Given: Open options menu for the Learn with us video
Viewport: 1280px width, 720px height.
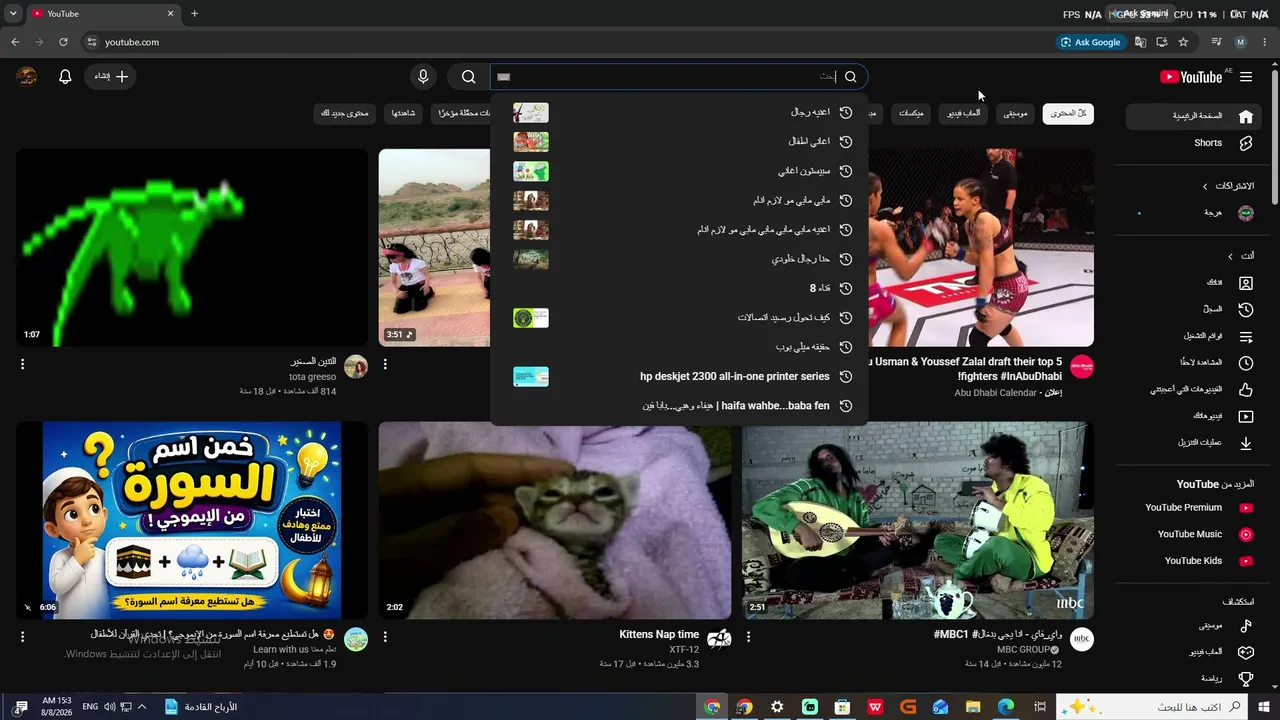Looking at the screenshot, I should [x=22, y=637].
